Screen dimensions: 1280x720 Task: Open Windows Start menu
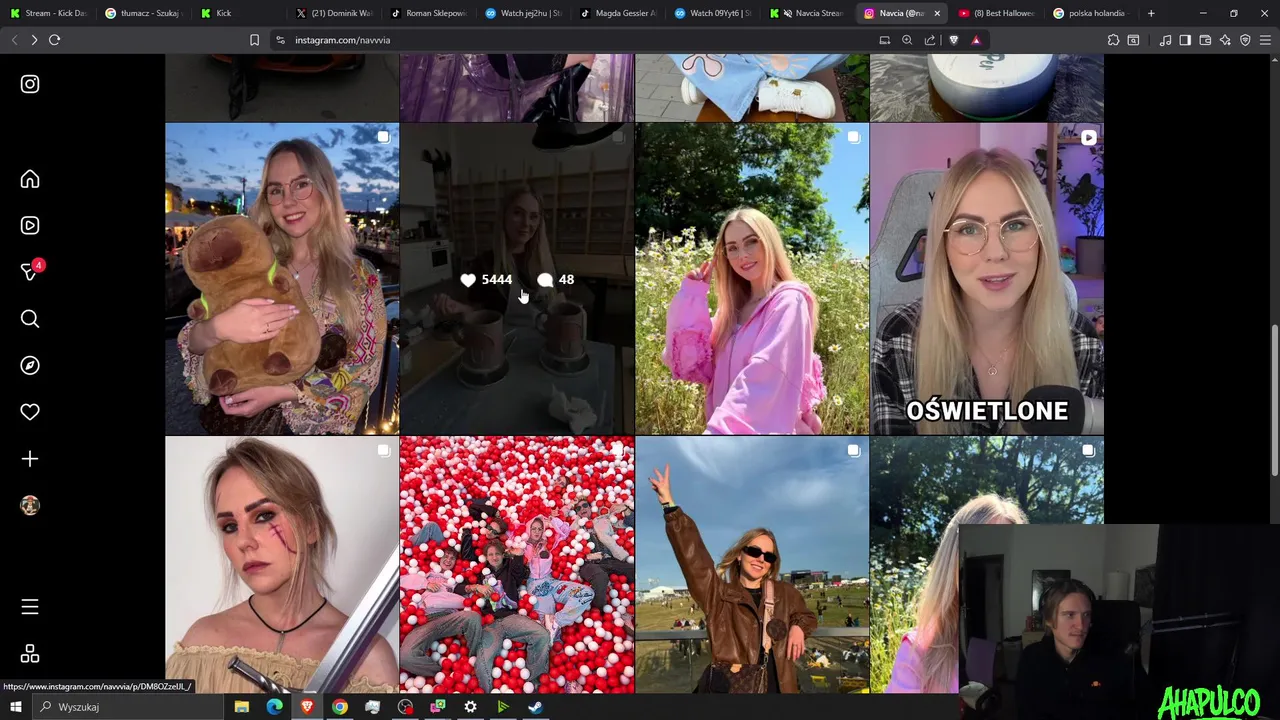tap(15, 707)
